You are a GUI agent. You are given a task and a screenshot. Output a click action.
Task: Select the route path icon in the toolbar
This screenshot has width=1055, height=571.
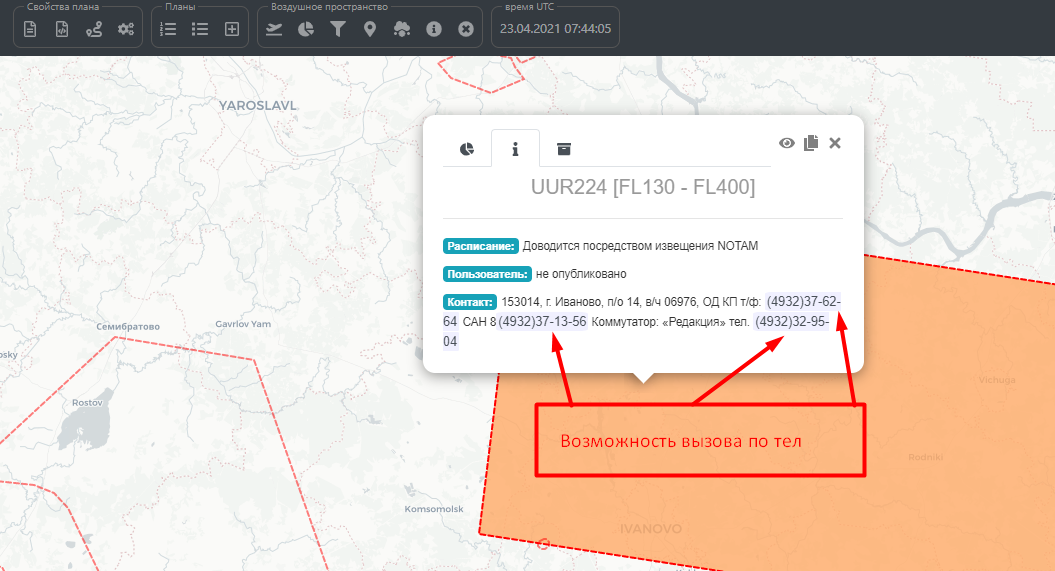(x=94, y=29)
